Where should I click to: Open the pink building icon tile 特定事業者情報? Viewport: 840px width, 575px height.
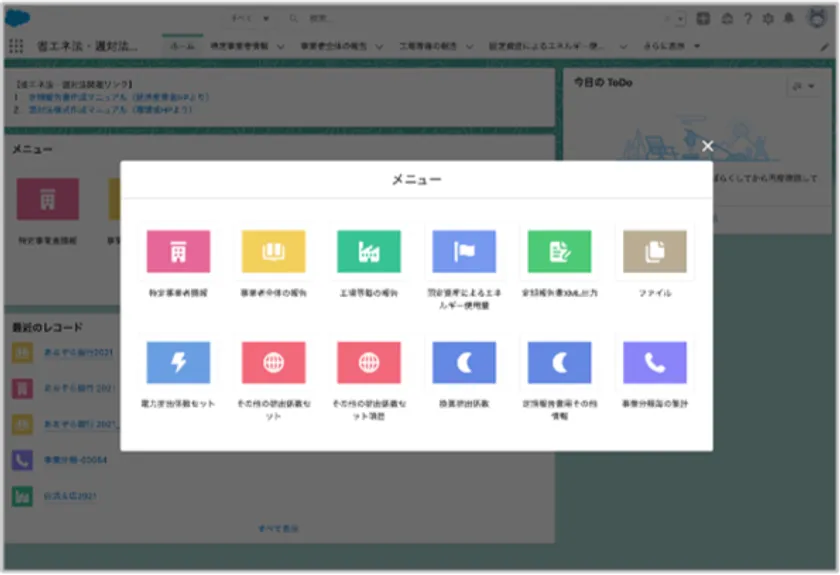178,252
